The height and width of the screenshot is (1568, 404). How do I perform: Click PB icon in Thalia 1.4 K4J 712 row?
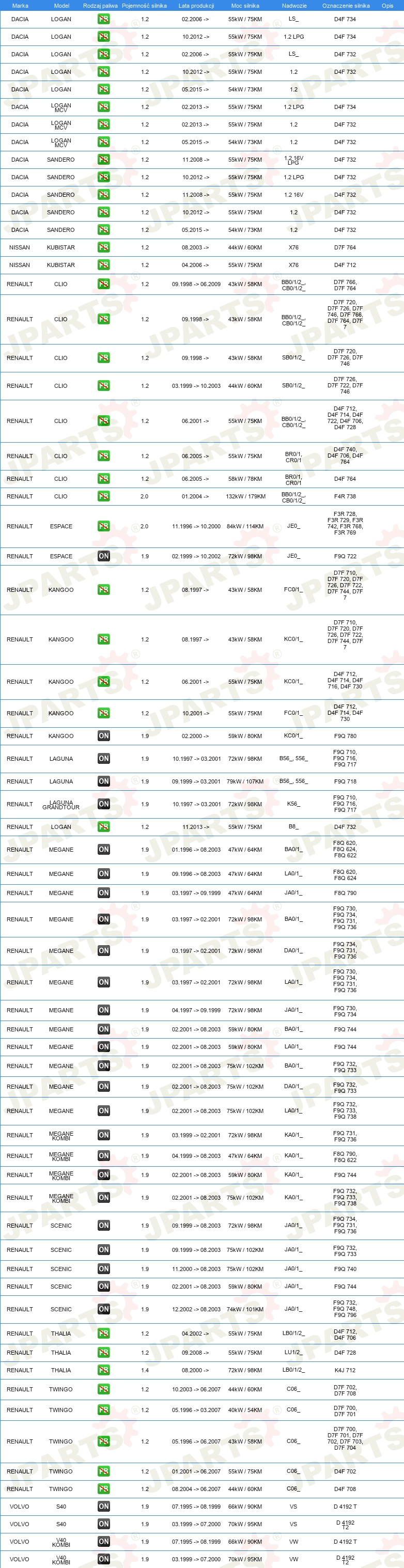click(103, 1370)
